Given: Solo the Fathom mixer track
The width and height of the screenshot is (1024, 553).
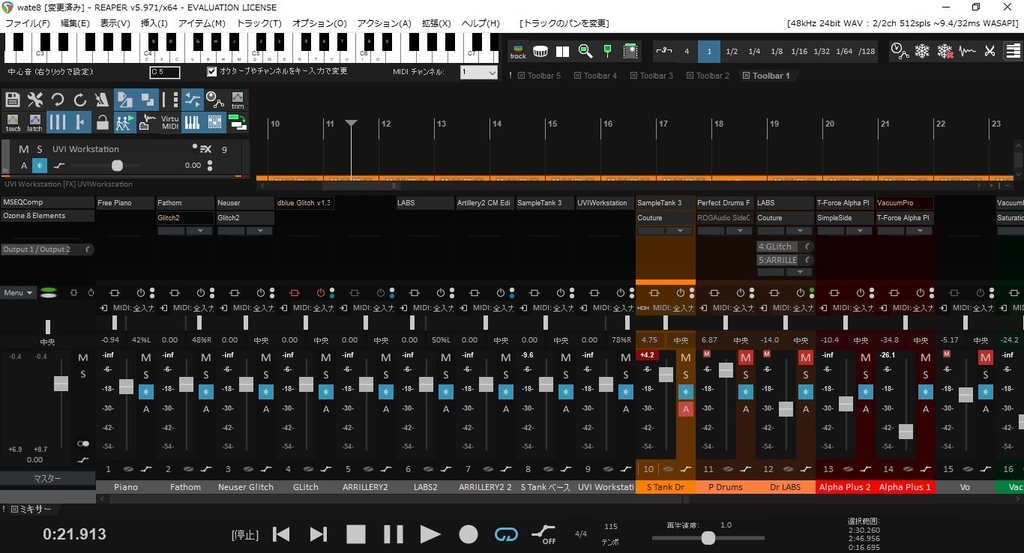Looking at the screenshot, I should coord(206,375).
